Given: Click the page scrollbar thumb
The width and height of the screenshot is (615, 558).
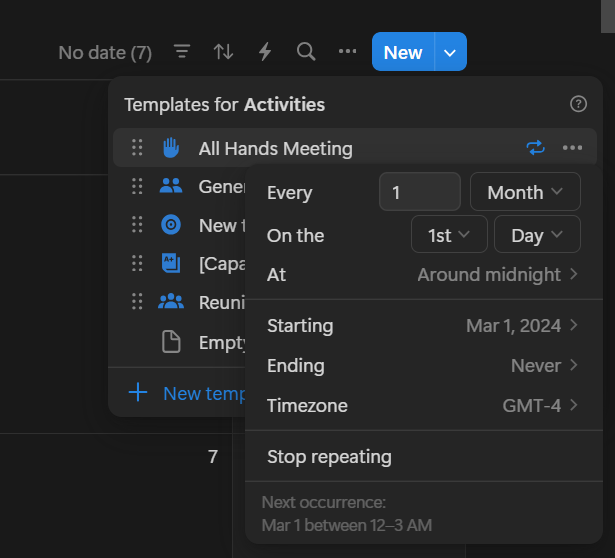Looking at the screenshot, I should click(x=608, y=16).
